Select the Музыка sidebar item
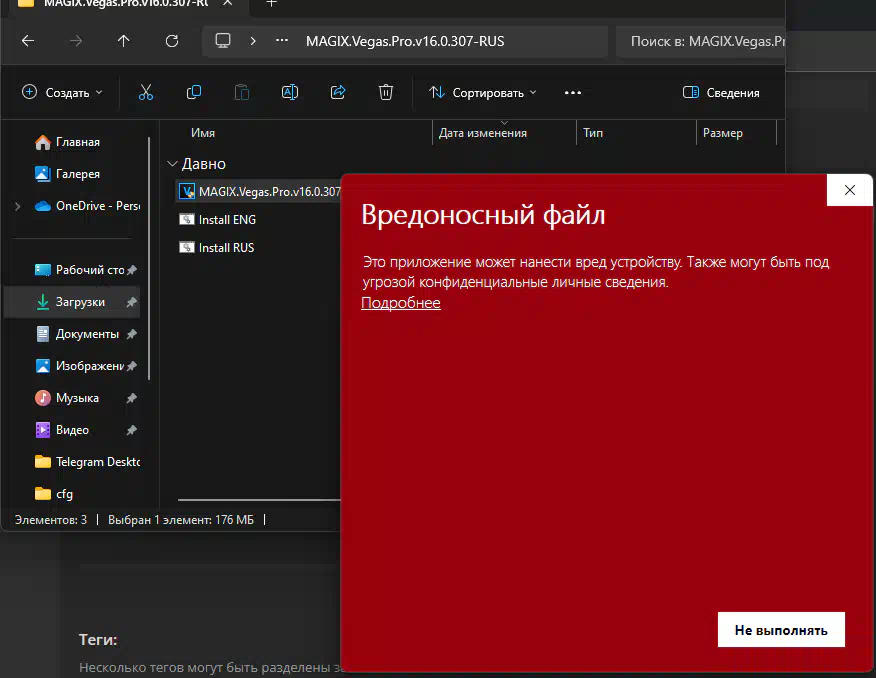This screenshot has width=876, height=678. tap(77, 398)
